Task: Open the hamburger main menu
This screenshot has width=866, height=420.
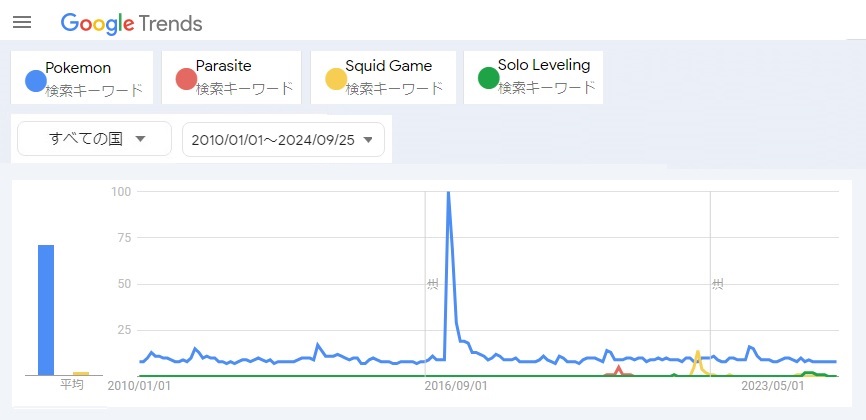Action: click(22, 22)
